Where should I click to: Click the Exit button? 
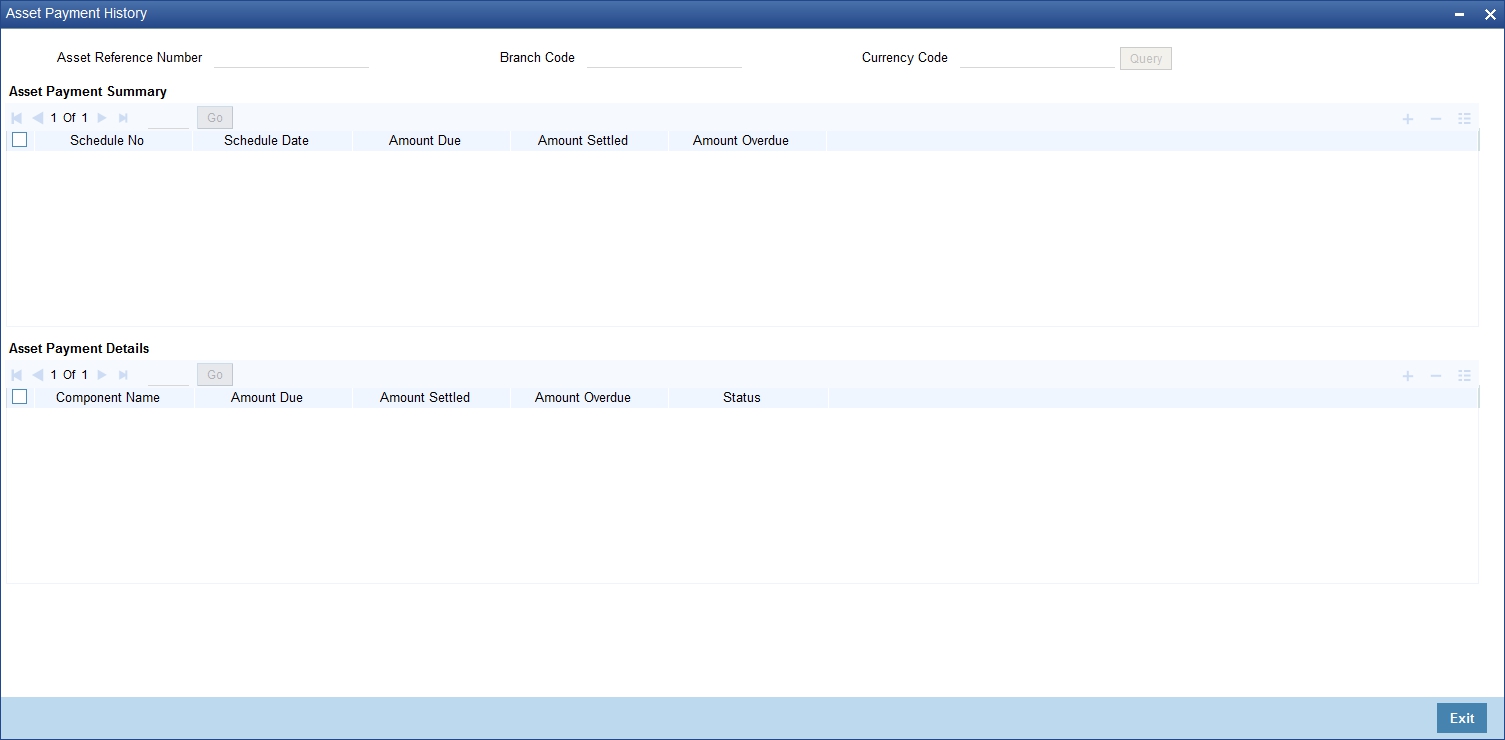click(1462, 718)
